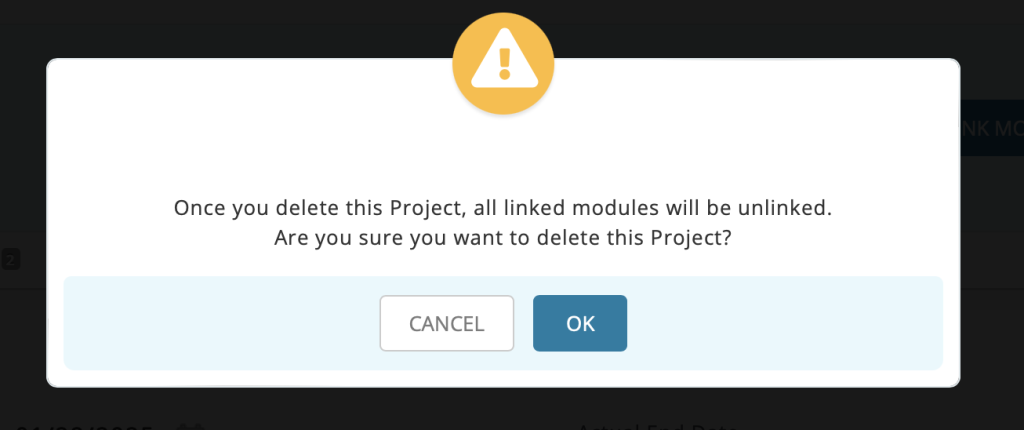Click the light blue footer bar of the dialog
This screenshot has height=430, width=1024.
503,323
